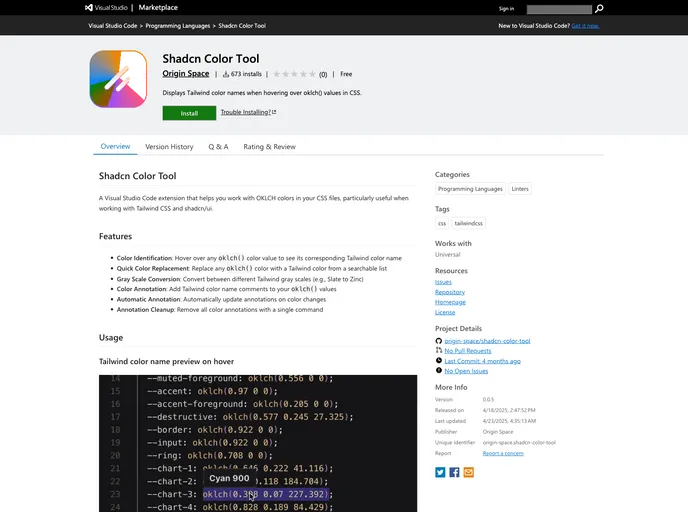
Task: Share extension on Facebook
Action: pyautogui.click(x=454, y=472)
